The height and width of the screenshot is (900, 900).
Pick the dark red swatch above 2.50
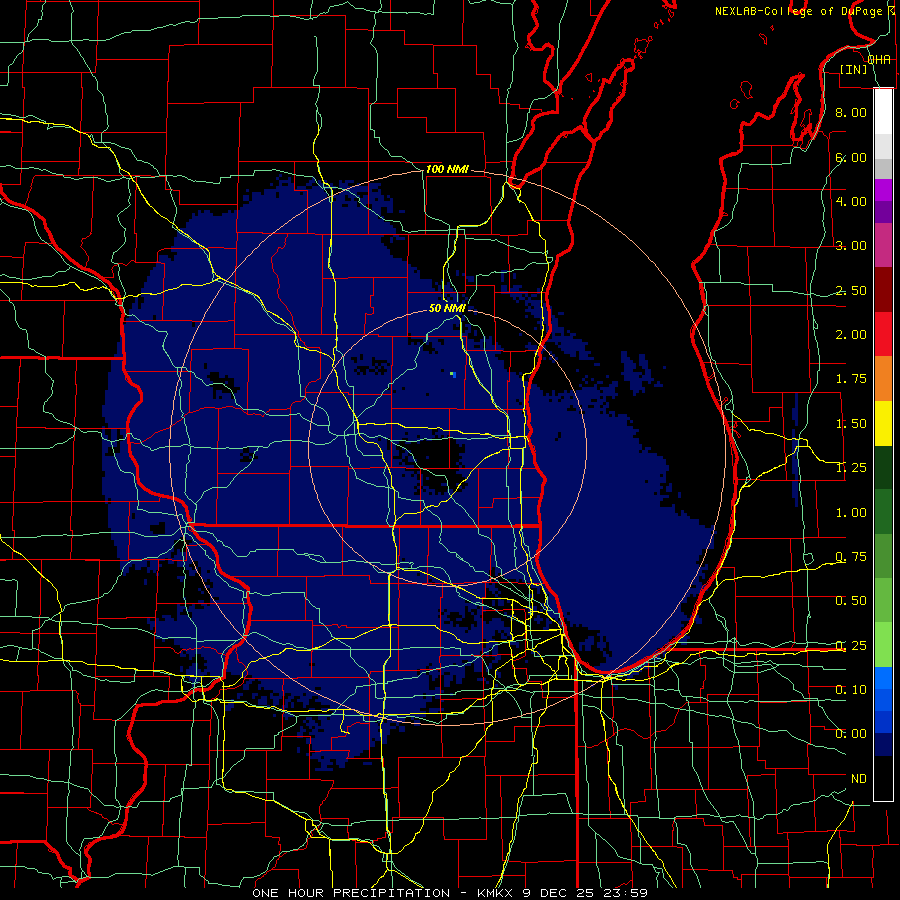point(883,290)
